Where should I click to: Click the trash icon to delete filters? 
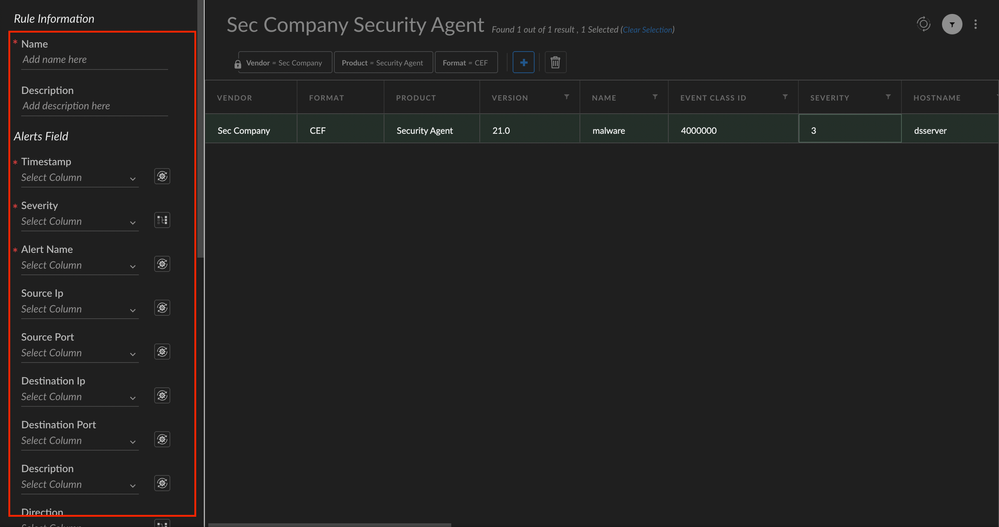555,63
